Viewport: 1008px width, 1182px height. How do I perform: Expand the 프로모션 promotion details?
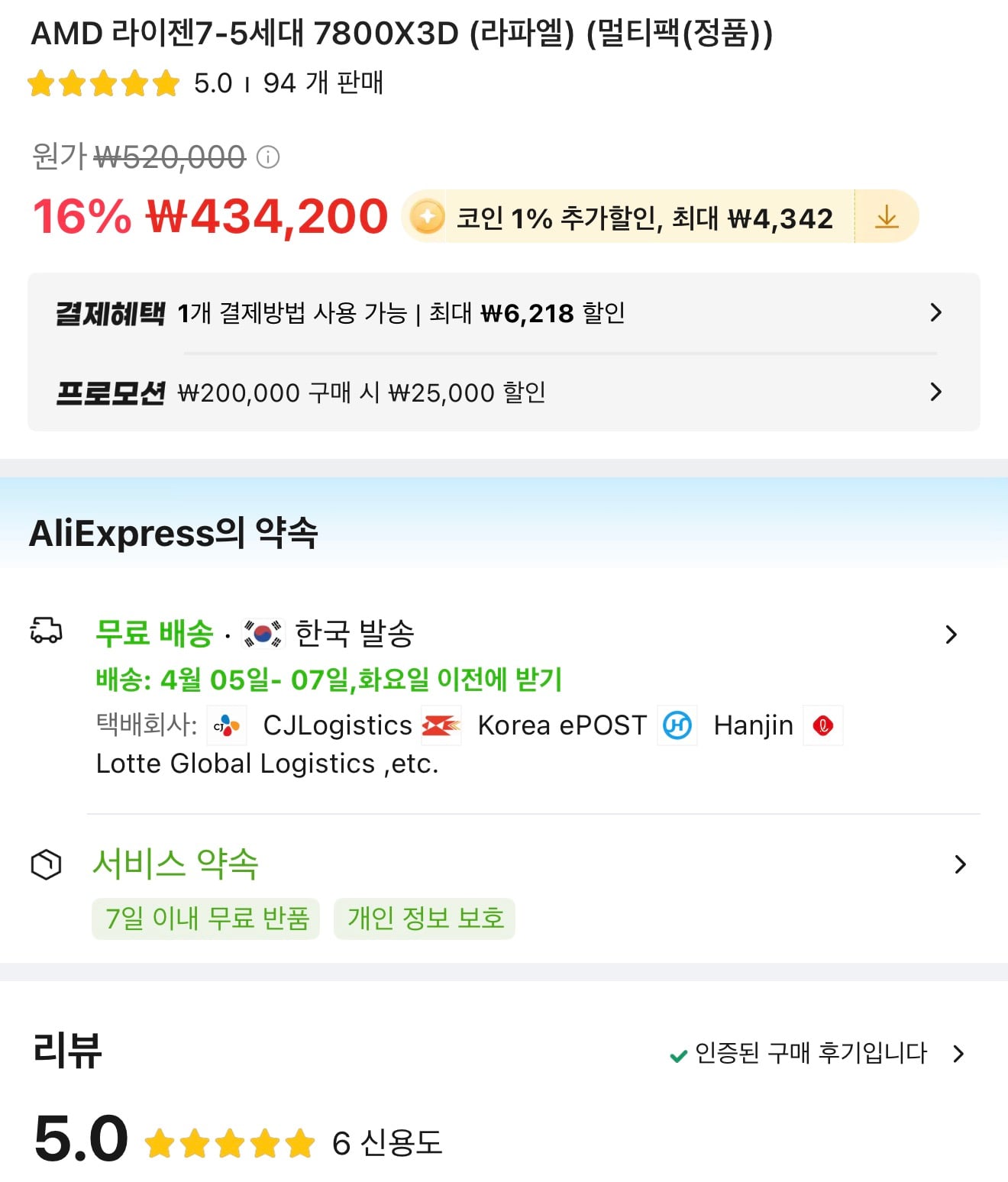(x=936, y=392)
